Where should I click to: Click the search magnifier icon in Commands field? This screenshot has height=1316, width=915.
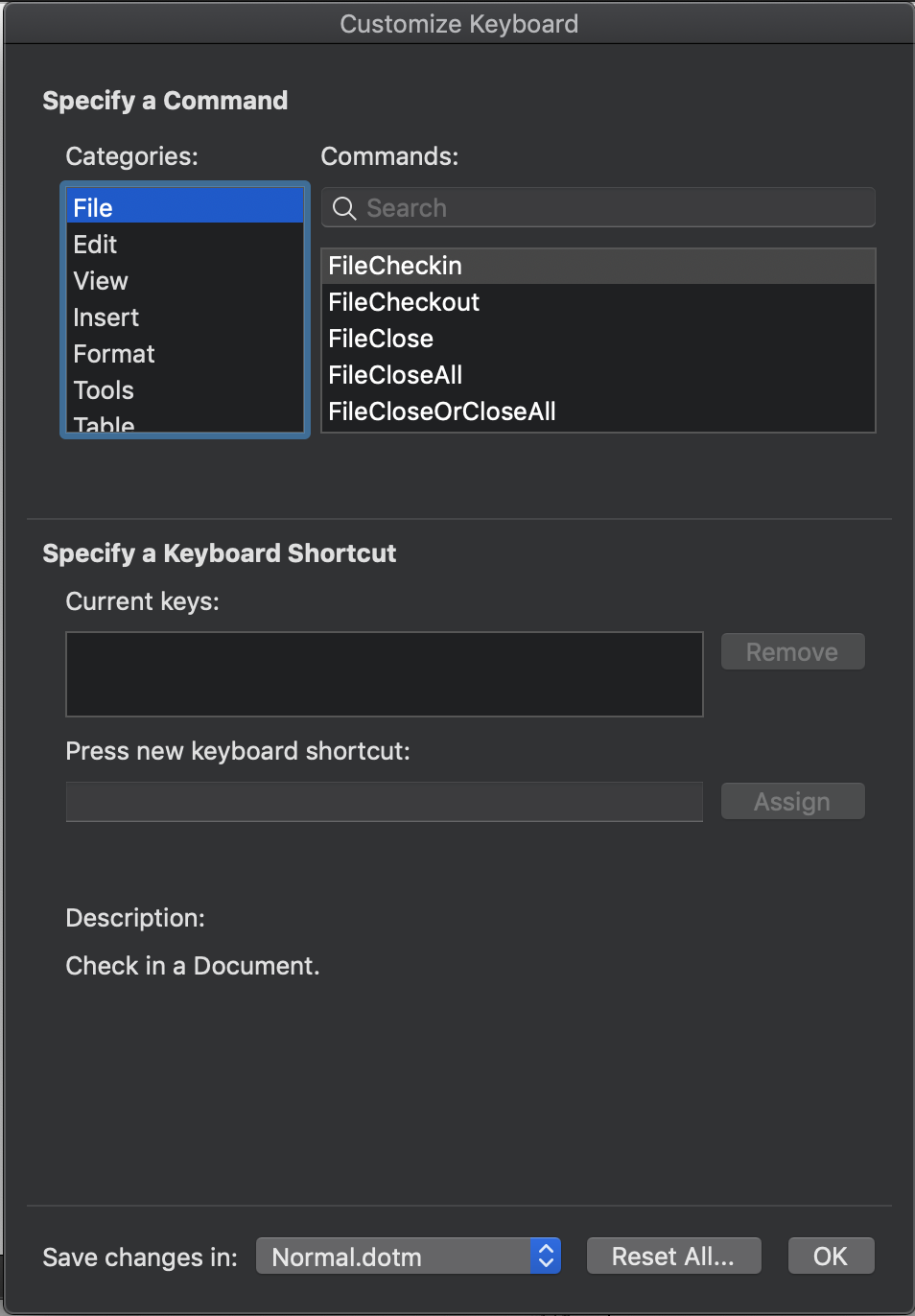click(x=343, y=207)
